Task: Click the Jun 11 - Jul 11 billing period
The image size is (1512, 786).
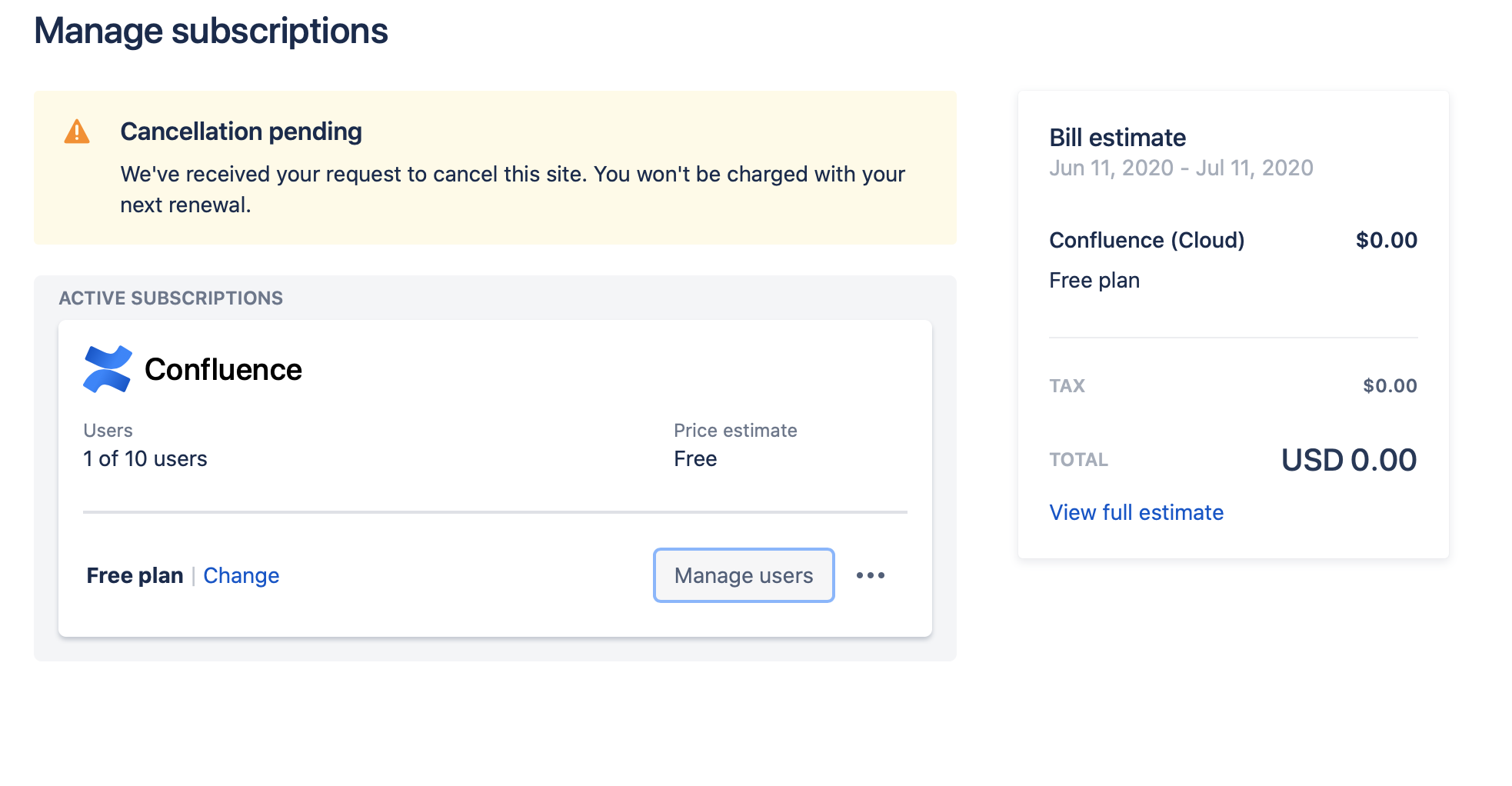Action: click(1182, 167)
